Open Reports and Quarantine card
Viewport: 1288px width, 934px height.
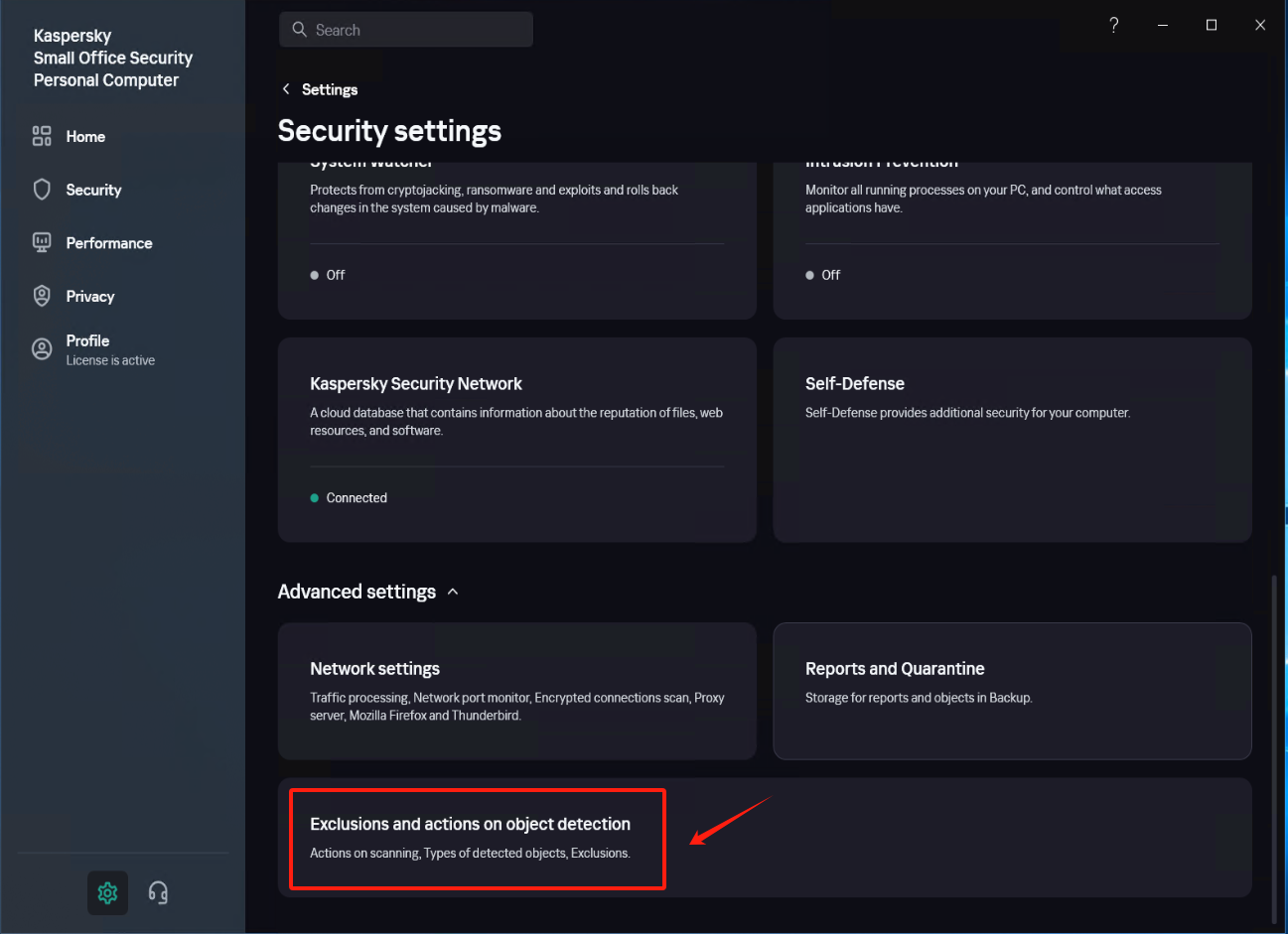click(x=1011, y=690)
